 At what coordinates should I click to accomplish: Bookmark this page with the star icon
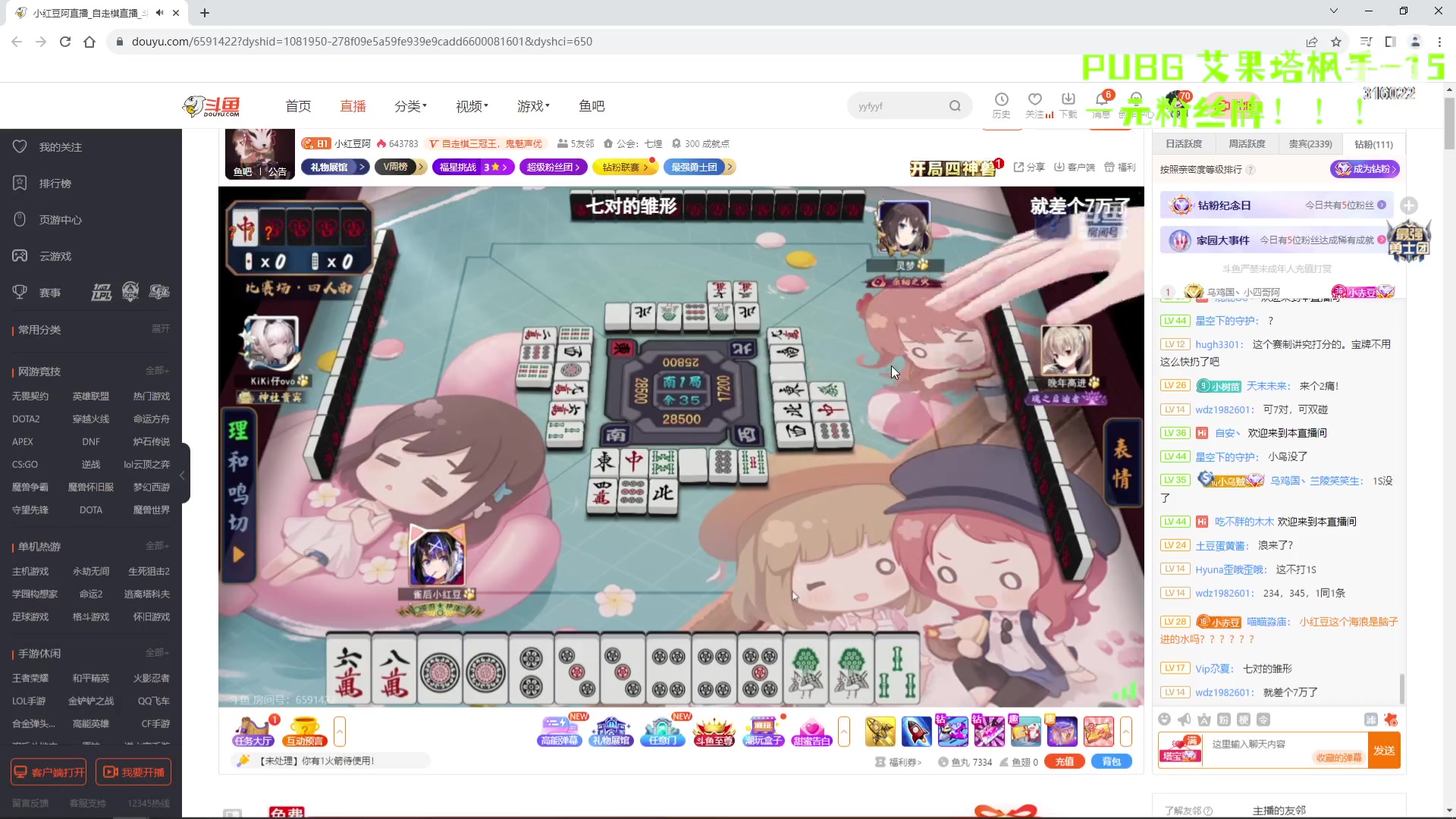(1336, 42)
